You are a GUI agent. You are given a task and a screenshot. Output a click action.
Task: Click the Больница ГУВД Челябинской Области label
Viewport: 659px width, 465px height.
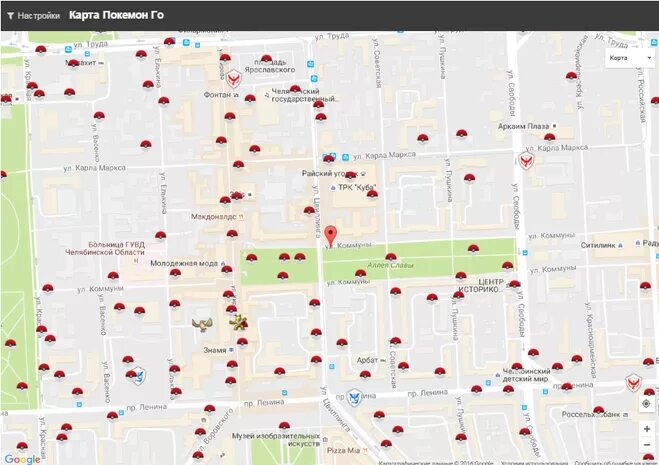(x=105, y=248)
